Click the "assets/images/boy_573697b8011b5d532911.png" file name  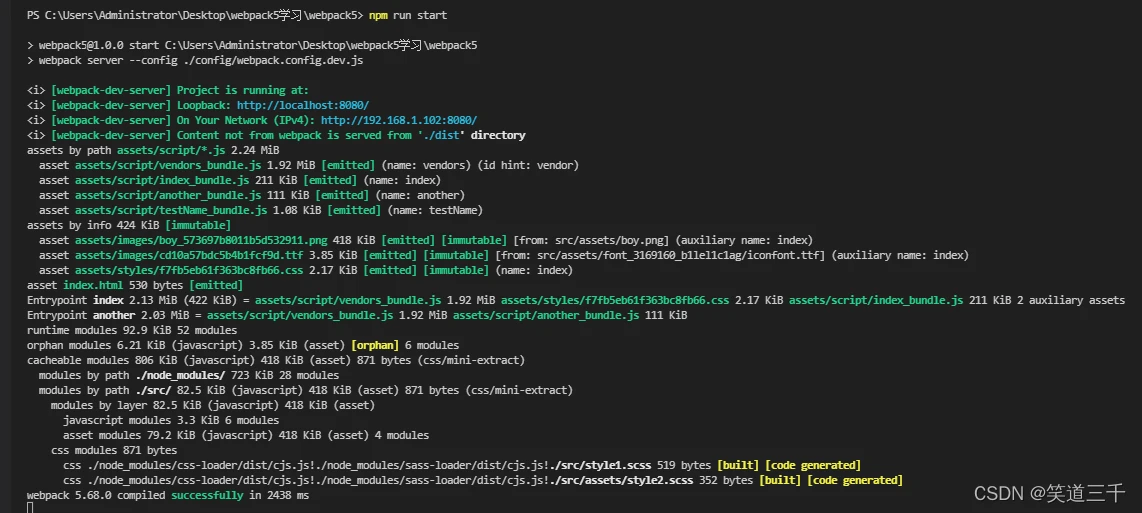201,240
